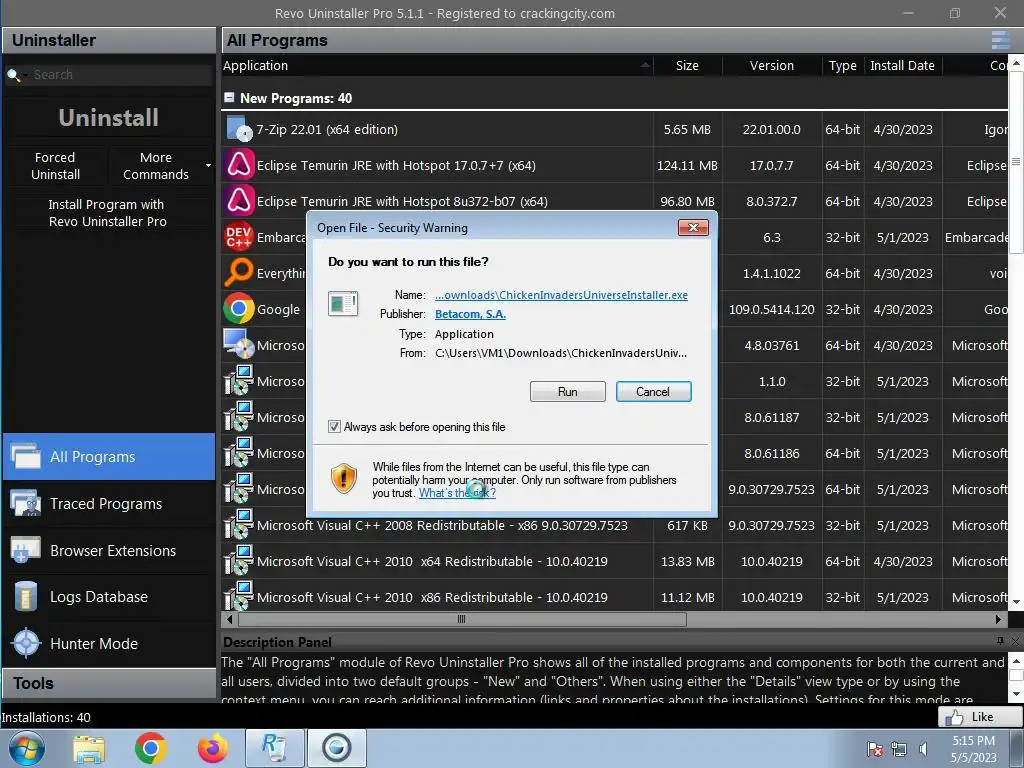Select the 7-Zip 22.01 (x64 edition) row
Screen dimensions: 1024x768
[614, 129]
